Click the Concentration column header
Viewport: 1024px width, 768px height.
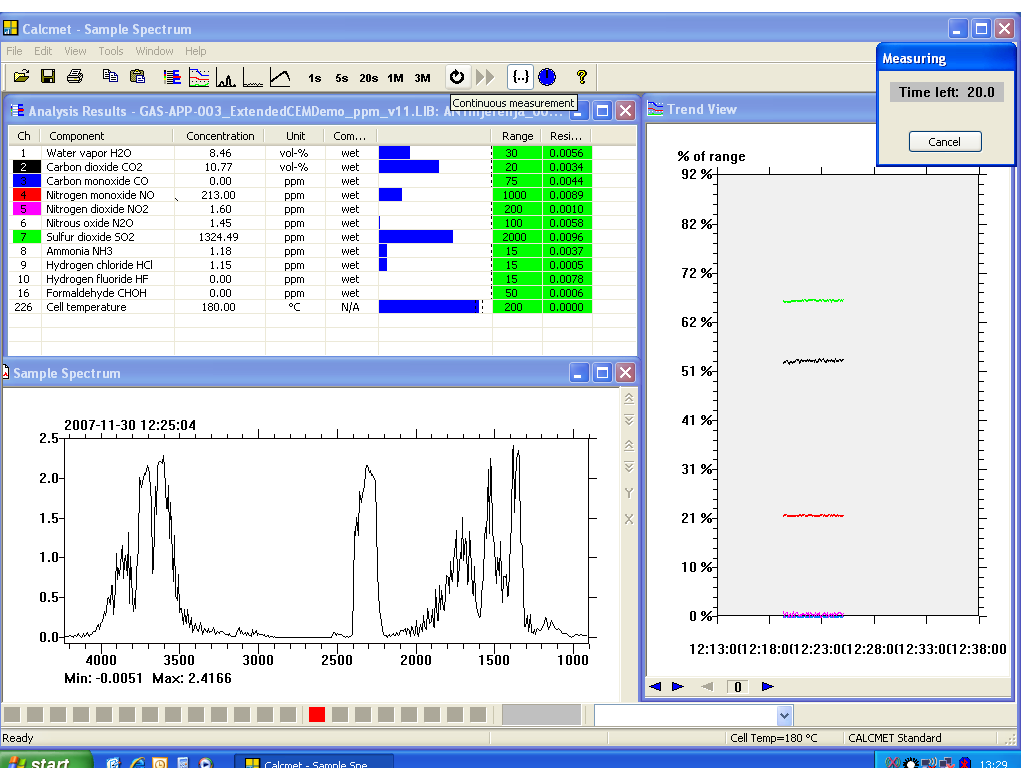[x=220, y=136]
